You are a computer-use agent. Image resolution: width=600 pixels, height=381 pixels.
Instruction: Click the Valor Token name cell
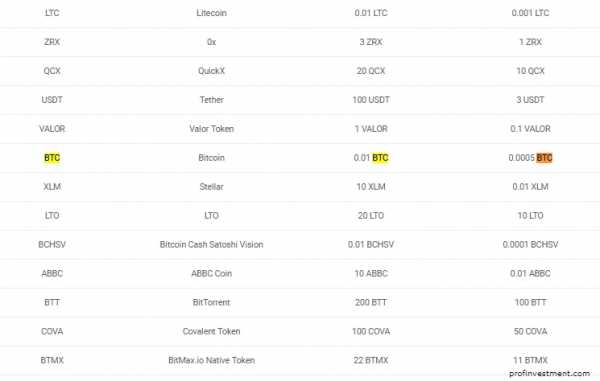[211, 129]
